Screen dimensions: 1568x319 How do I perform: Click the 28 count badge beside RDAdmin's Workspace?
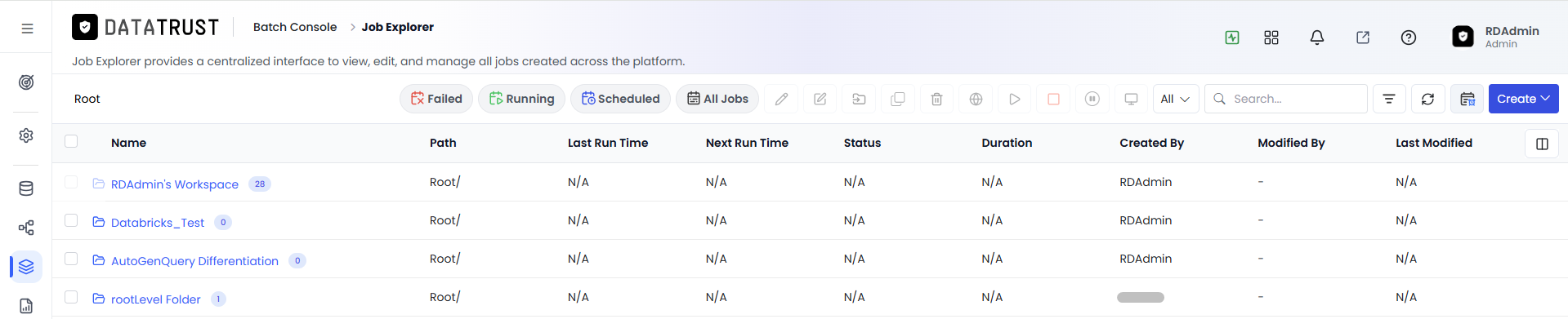260,184
